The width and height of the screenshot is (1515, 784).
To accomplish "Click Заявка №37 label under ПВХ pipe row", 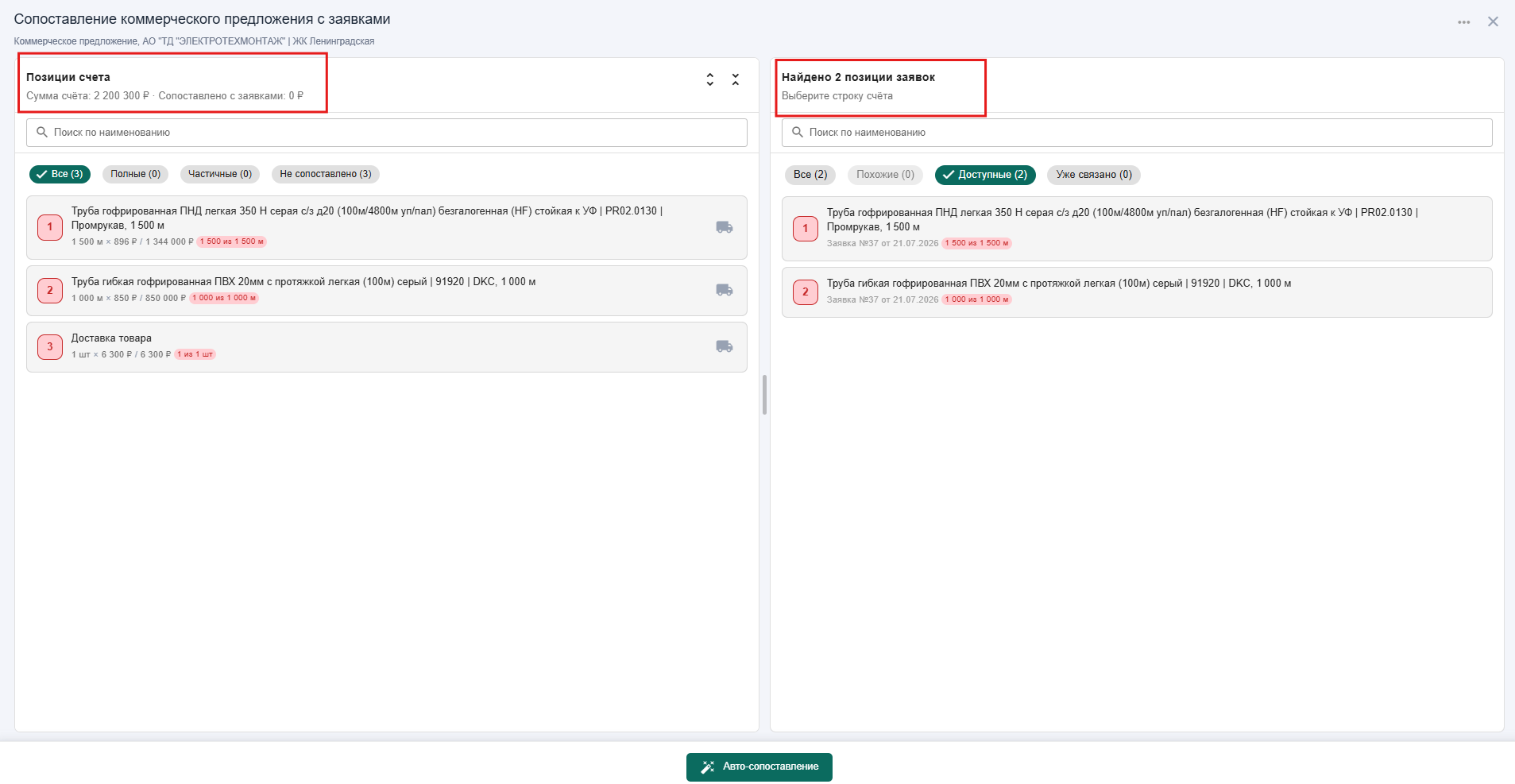I will (882, 299).
